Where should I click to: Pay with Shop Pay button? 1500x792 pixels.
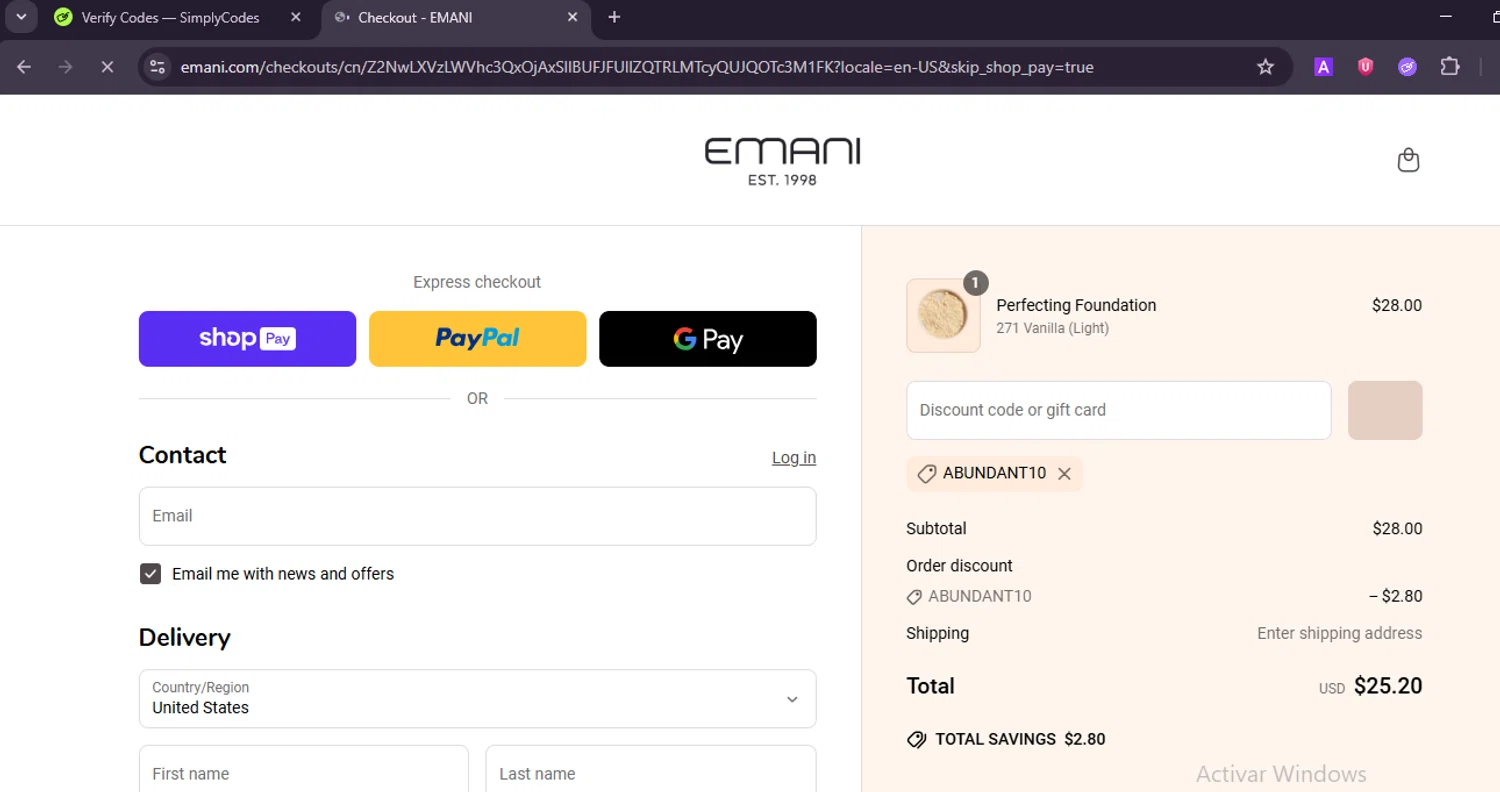pos(247,339)
